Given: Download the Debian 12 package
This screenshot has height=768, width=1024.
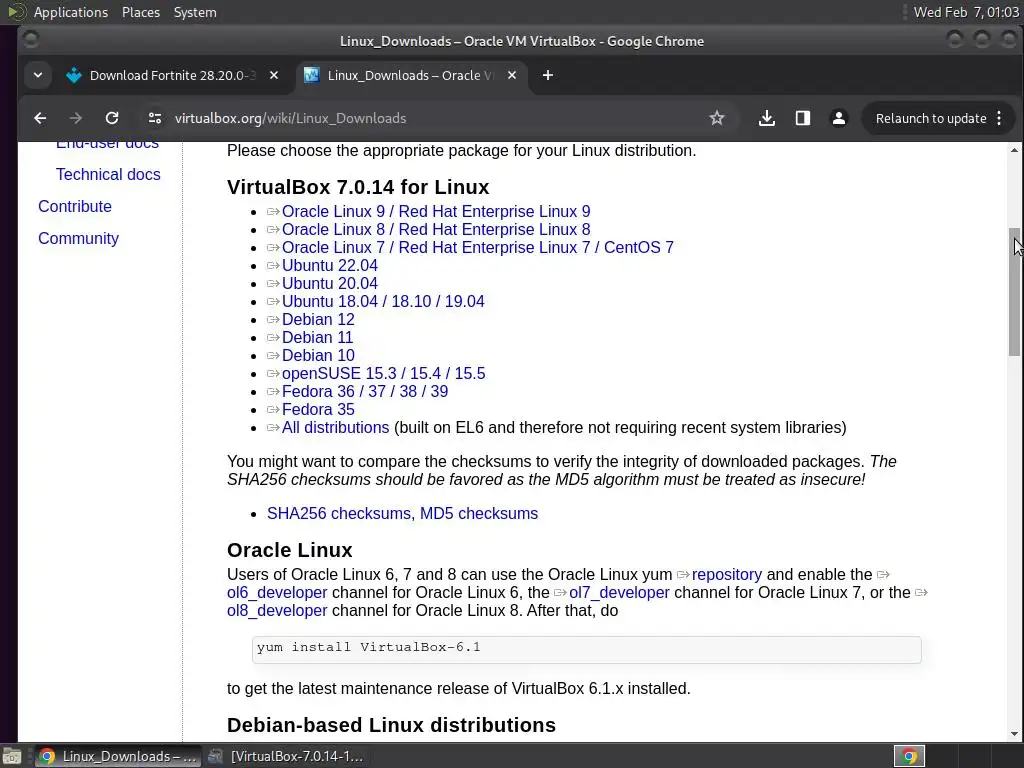Looking at the screenshot, I should click(318, 319).
